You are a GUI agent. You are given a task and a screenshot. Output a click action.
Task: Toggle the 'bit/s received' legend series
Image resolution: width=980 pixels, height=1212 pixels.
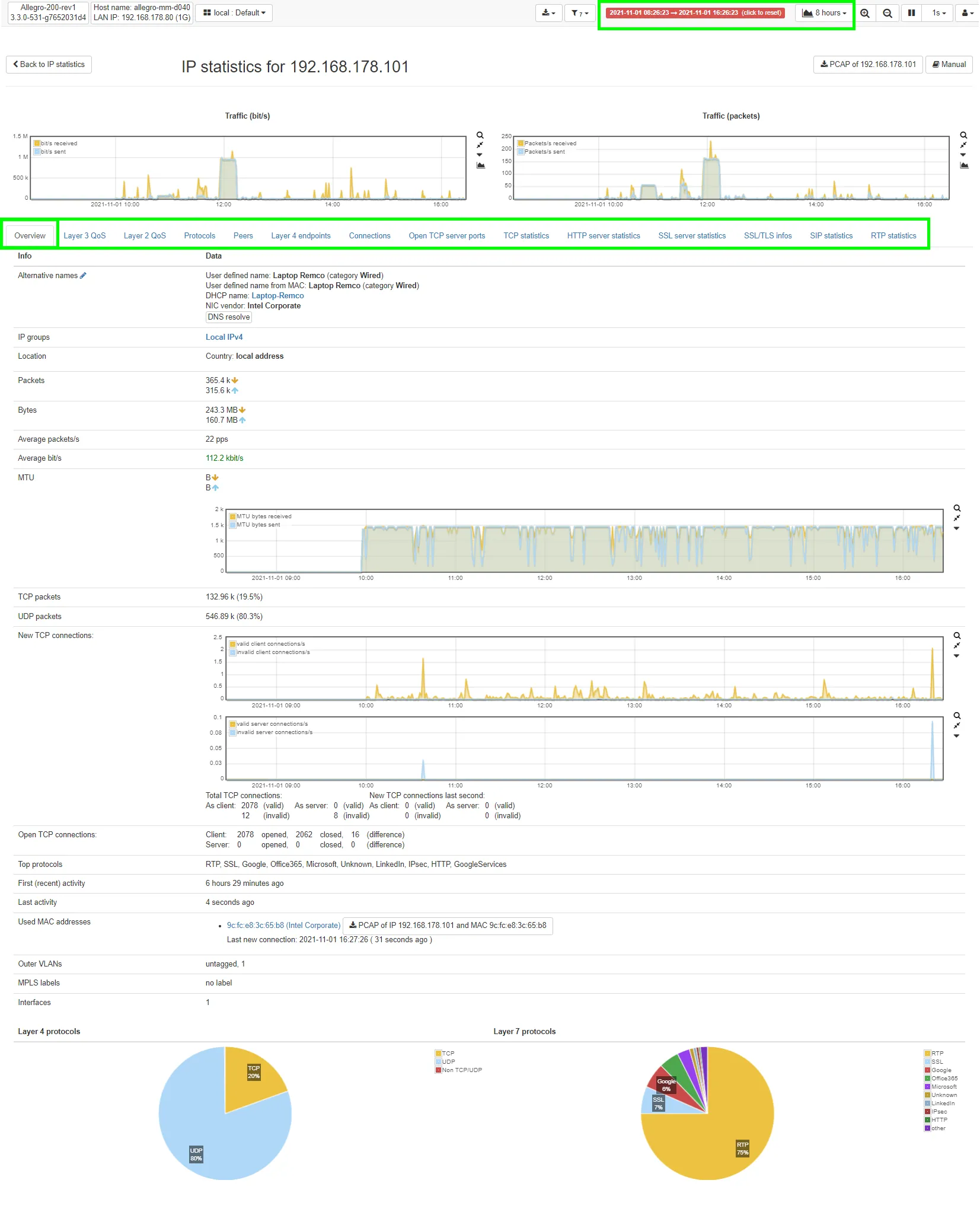coord(58,143)
